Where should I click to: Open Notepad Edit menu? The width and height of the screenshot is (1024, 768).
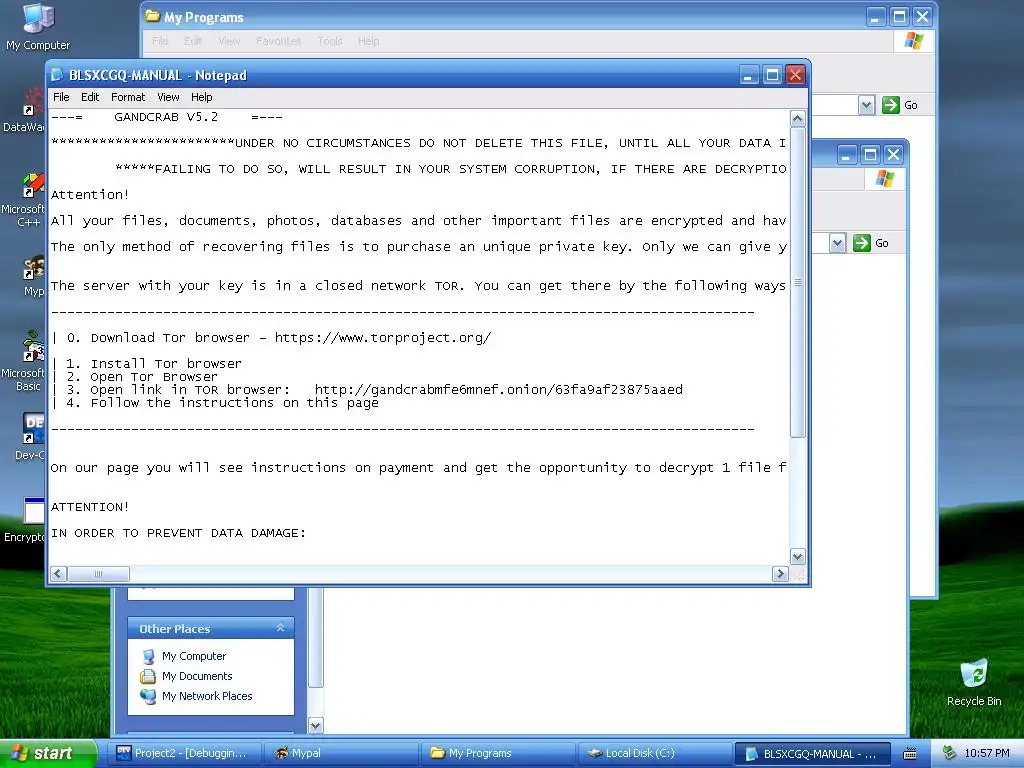[x=89, y=97]
